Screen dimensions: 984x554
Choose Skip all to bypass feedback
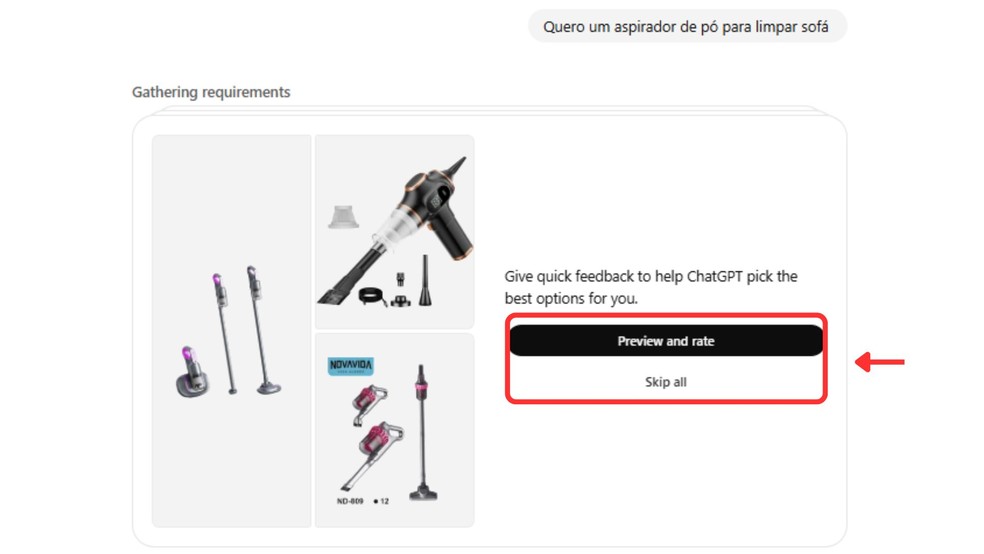666,381
